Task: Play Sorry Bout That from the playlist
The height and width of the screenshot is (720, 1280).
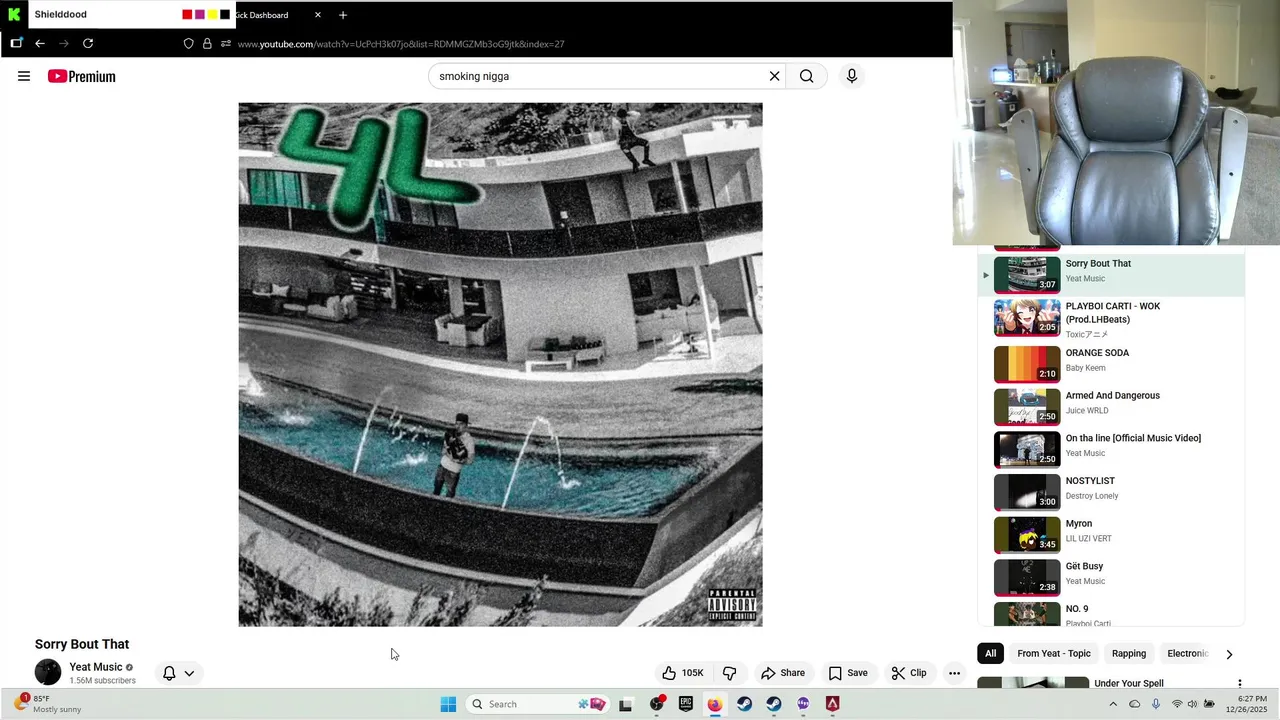Action: 1111,274
